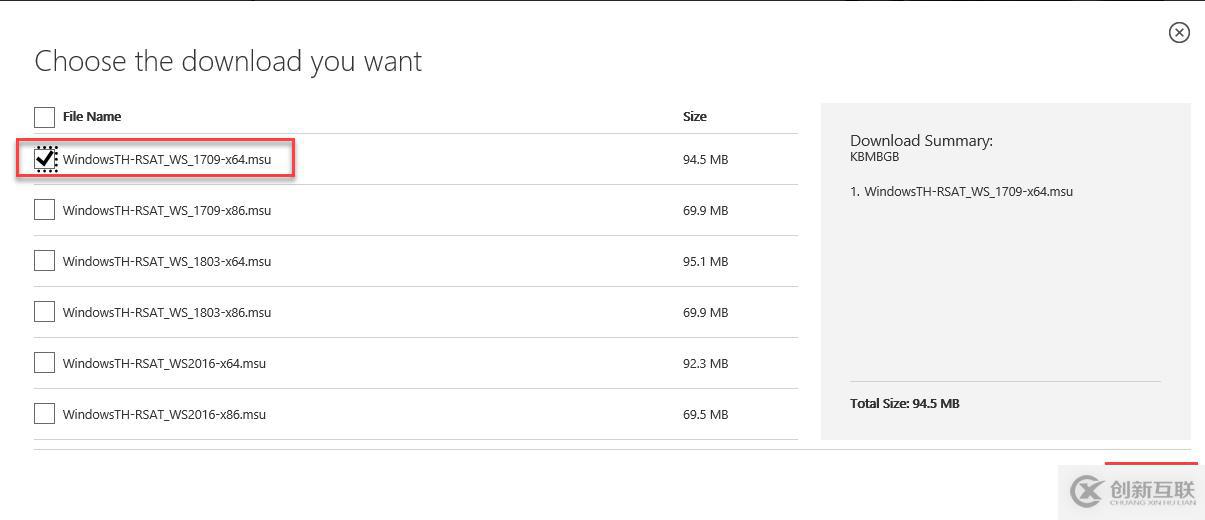1205x520 pixels.
Task: Enable the WindowsTH-RSAT_WS_1803-x64.msu checkbox
Action: click(x=44, y=261)
